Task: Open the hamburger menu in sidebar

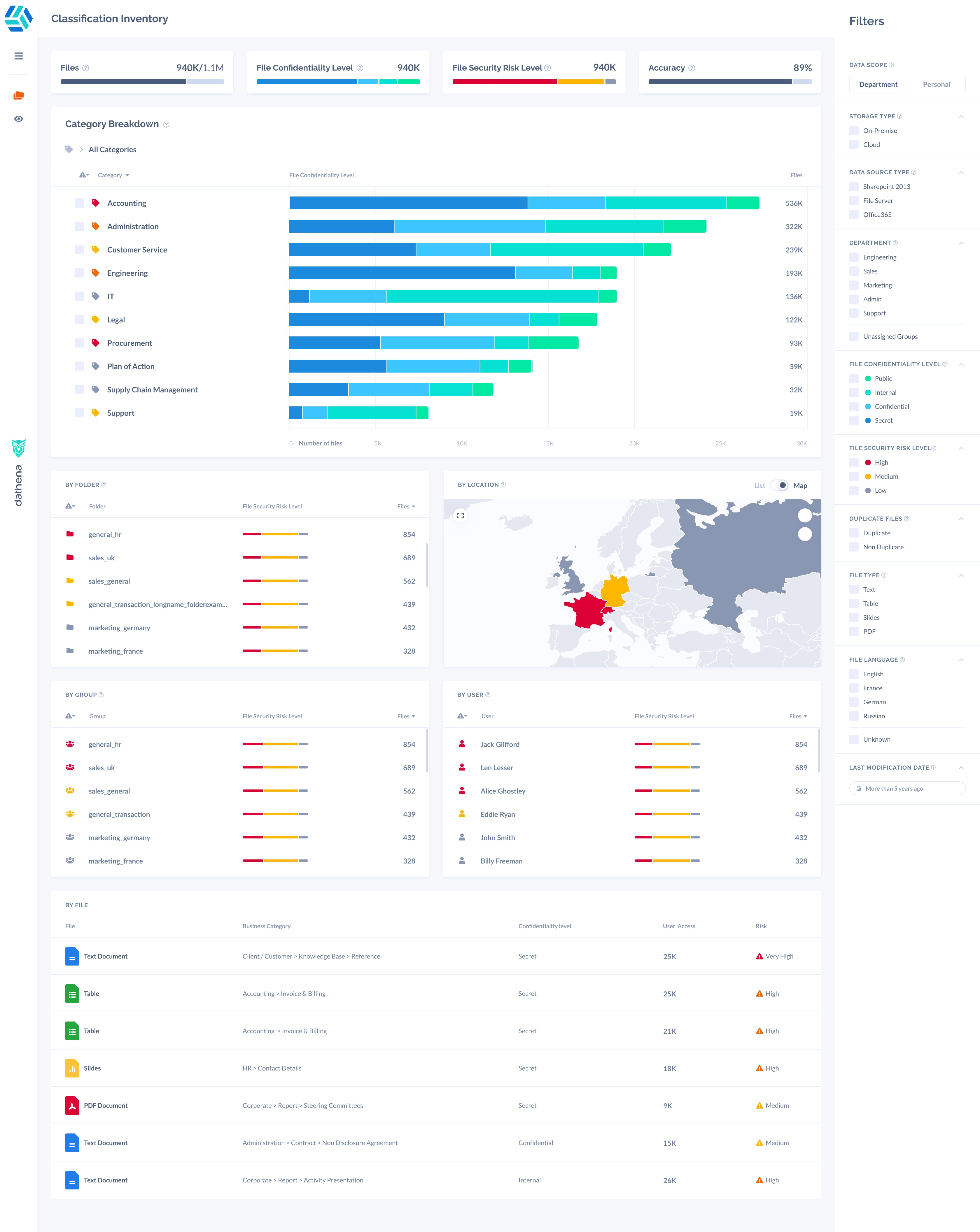Action: coord(19,56)
